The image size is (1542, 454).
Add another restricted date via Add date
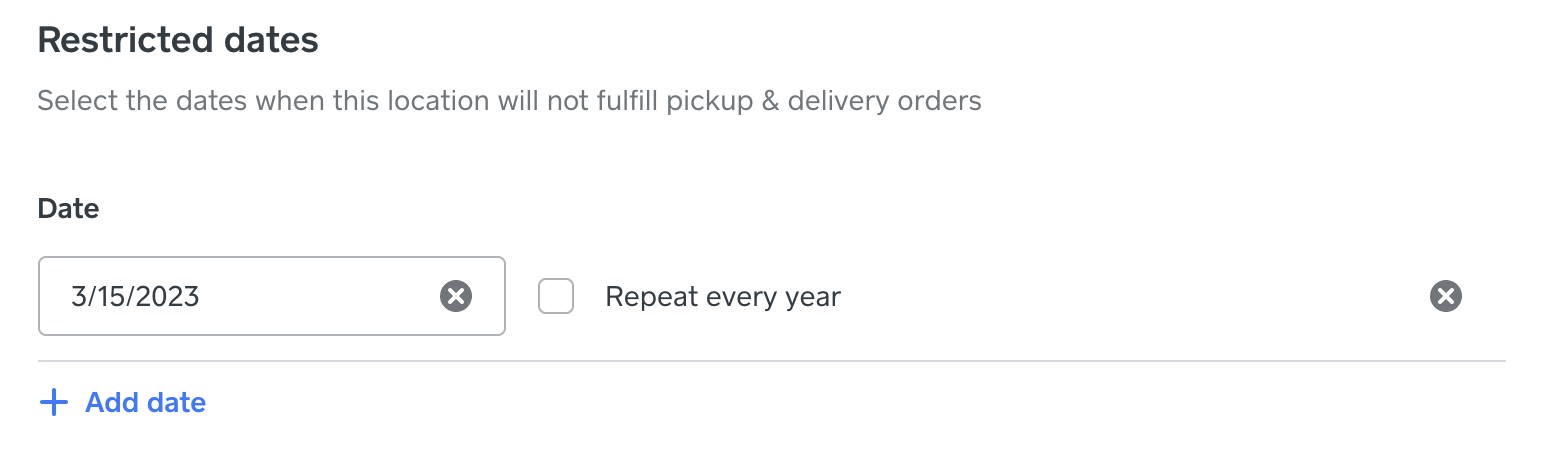pyautogui.click(x=145, y=403)
